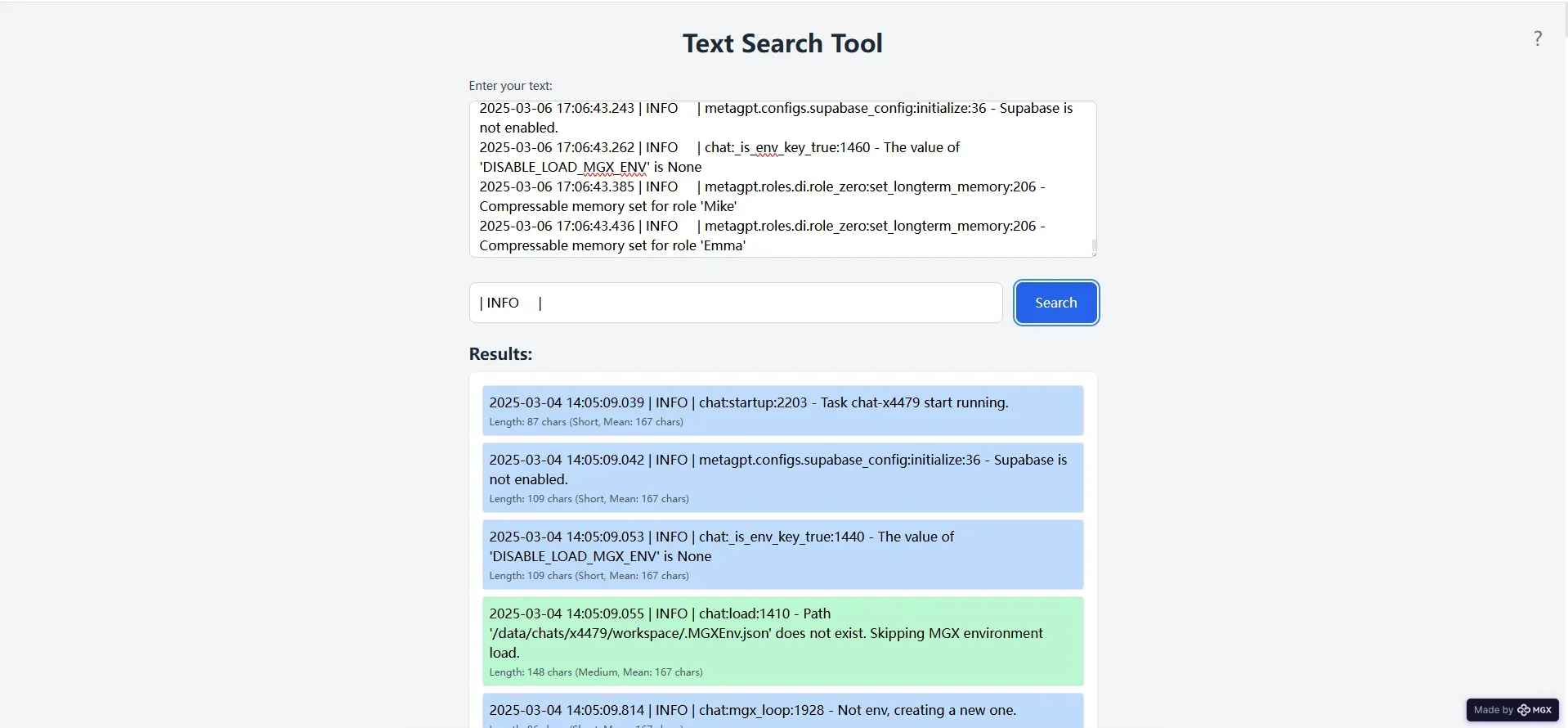Screen dimensions: 1568x728
Task: Click the 'Length: 148 chars (Medium' label
Action: click(x=596, y=672)
